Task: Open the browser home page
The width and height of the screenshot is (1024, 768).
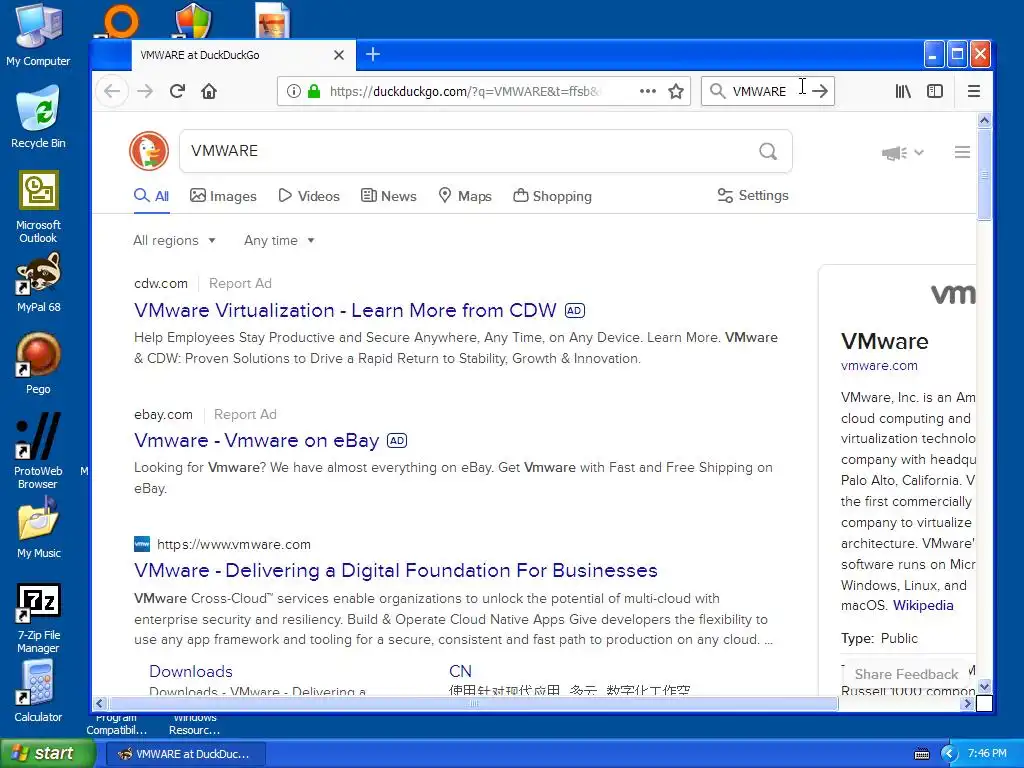Action: point(209,91)
